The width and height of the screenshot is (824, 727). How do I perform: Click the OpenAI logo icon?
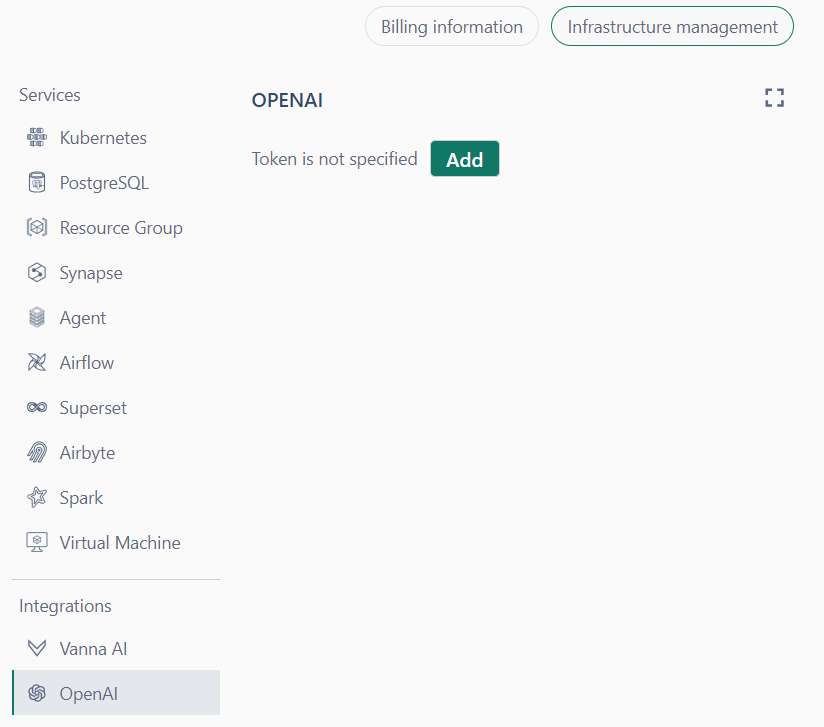pos(37,693)
